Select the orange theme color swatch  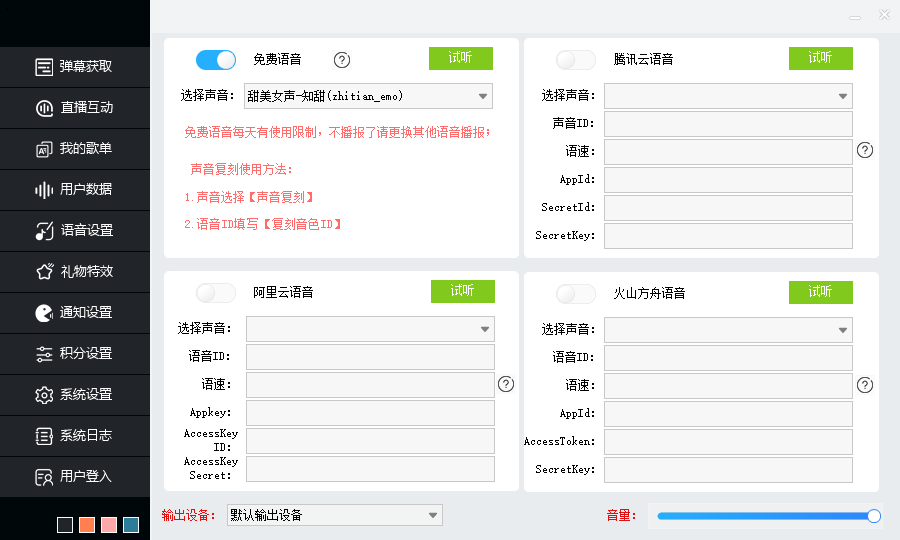[87, 525]
